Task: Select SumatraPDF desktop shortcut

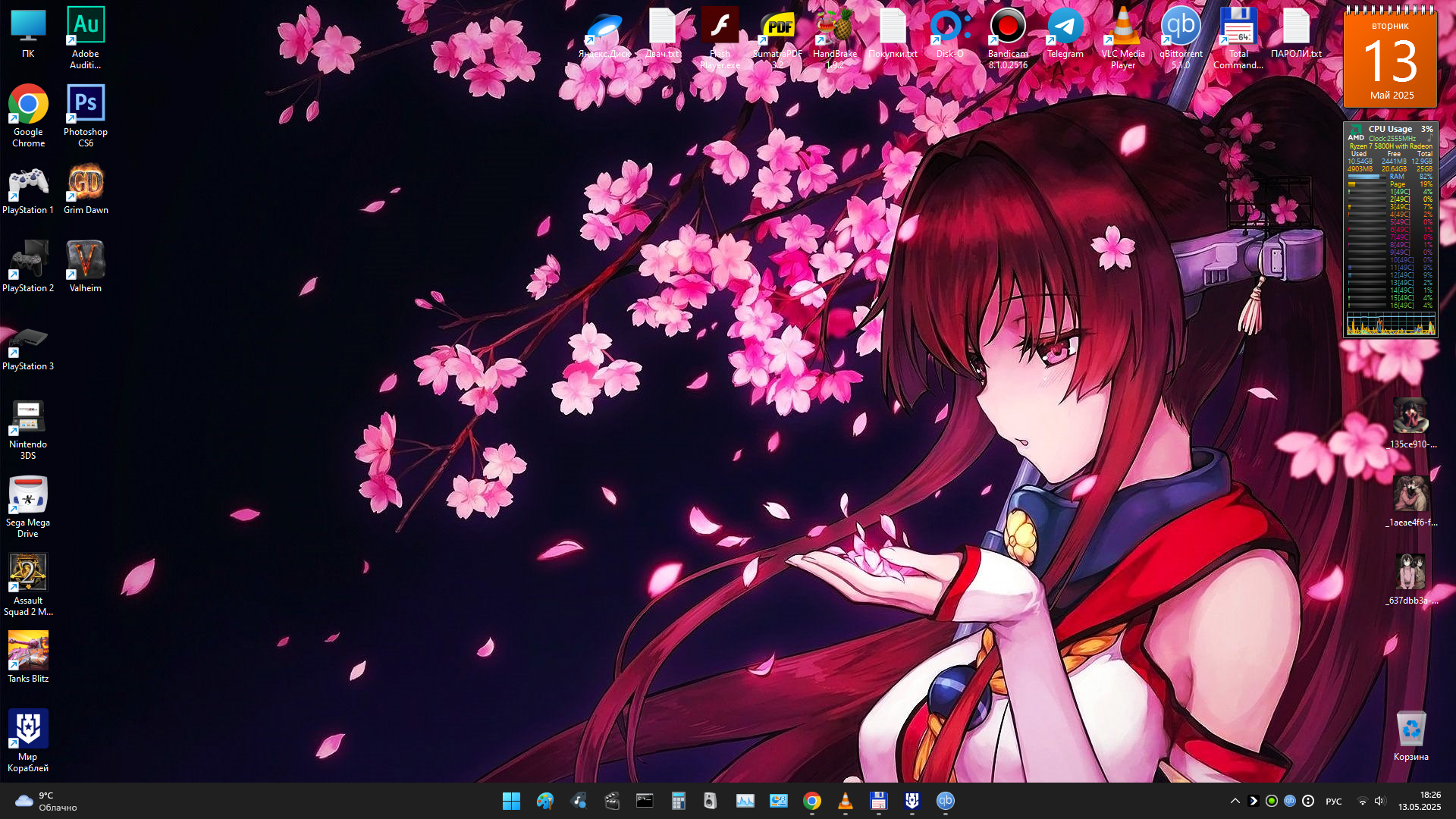Action: (777, 38)
